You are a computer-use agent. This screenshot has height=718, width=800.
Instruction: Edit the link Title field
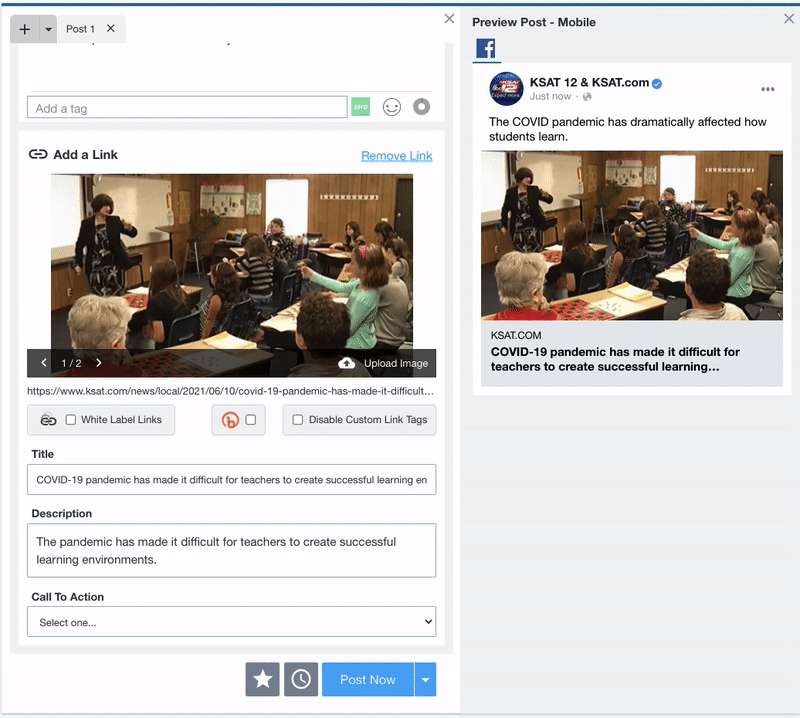232,480
